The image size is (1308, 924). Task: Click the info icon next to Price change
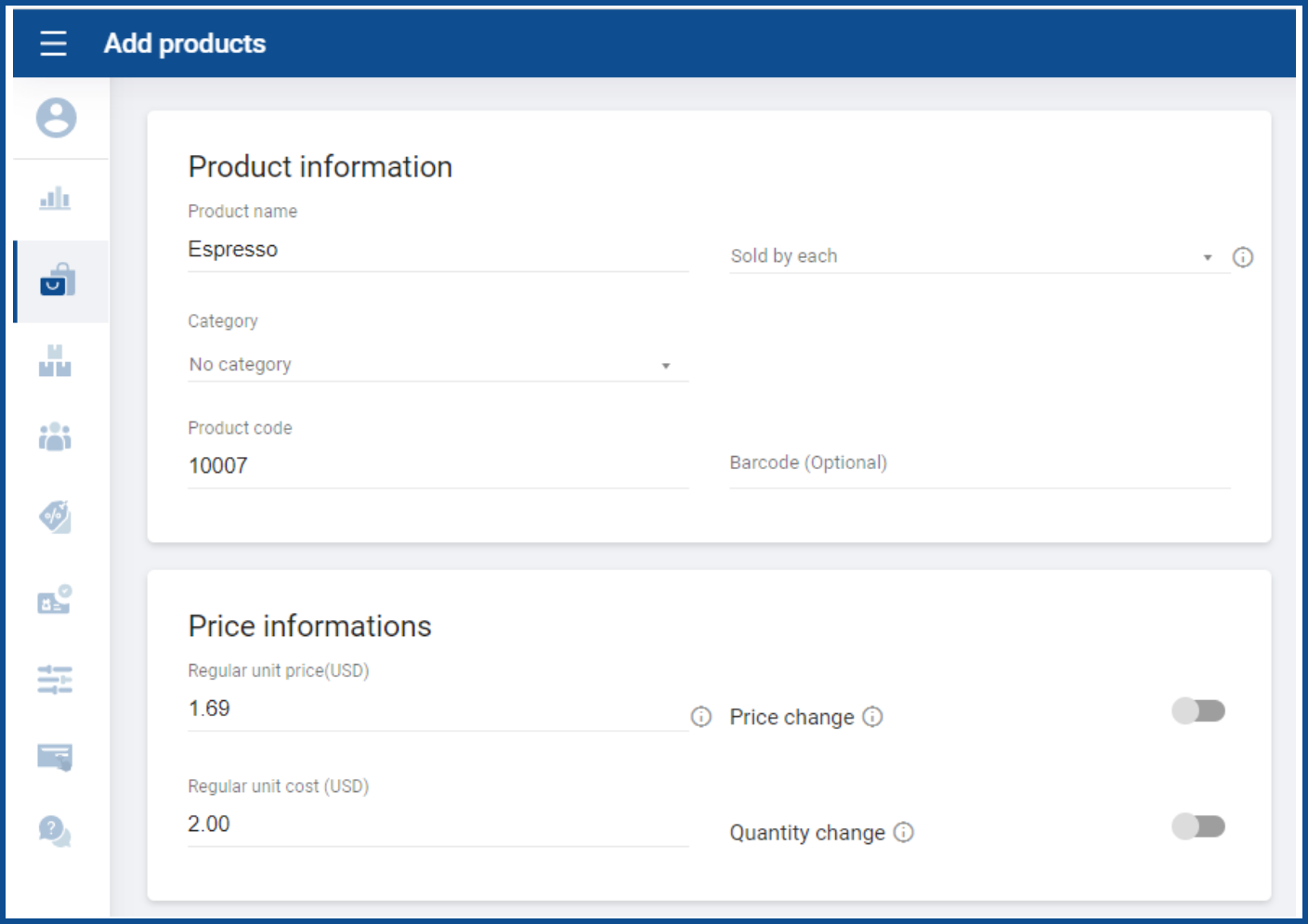pos(872,717)
